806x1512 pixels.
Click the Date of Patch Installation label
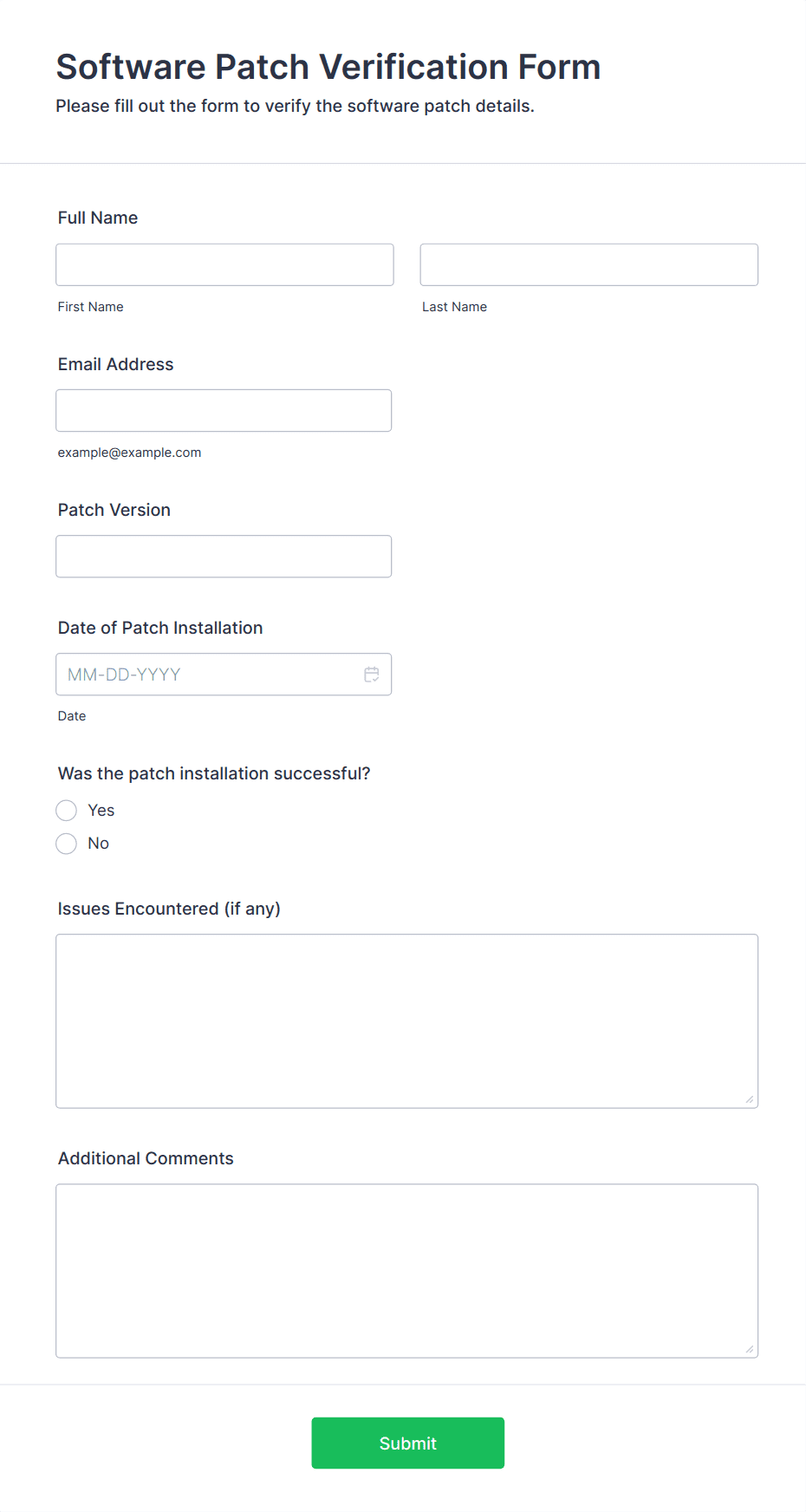pyautogui.click(x=160, y=628)
